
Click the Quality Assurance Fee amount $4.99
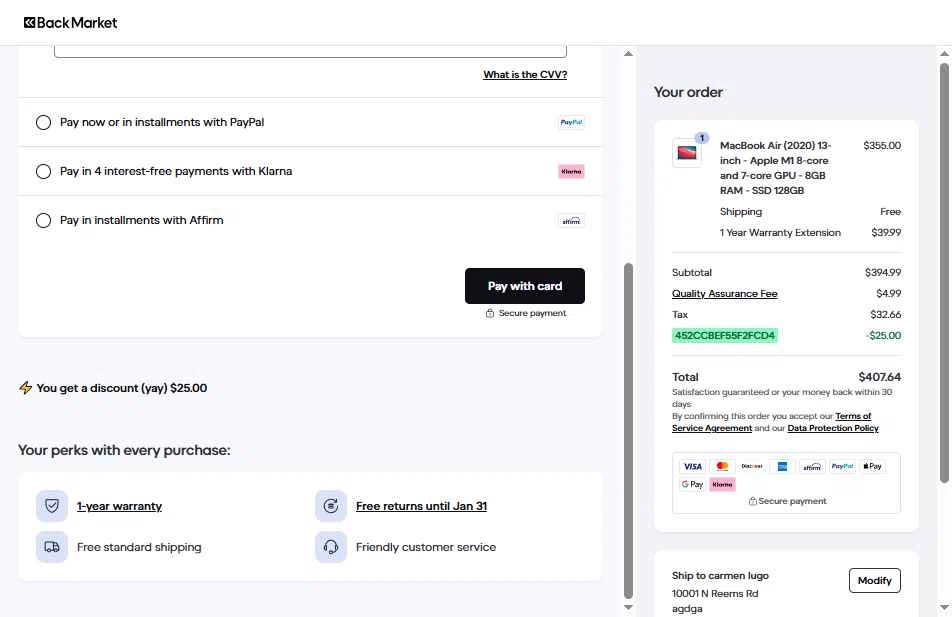tap(888, 293)
